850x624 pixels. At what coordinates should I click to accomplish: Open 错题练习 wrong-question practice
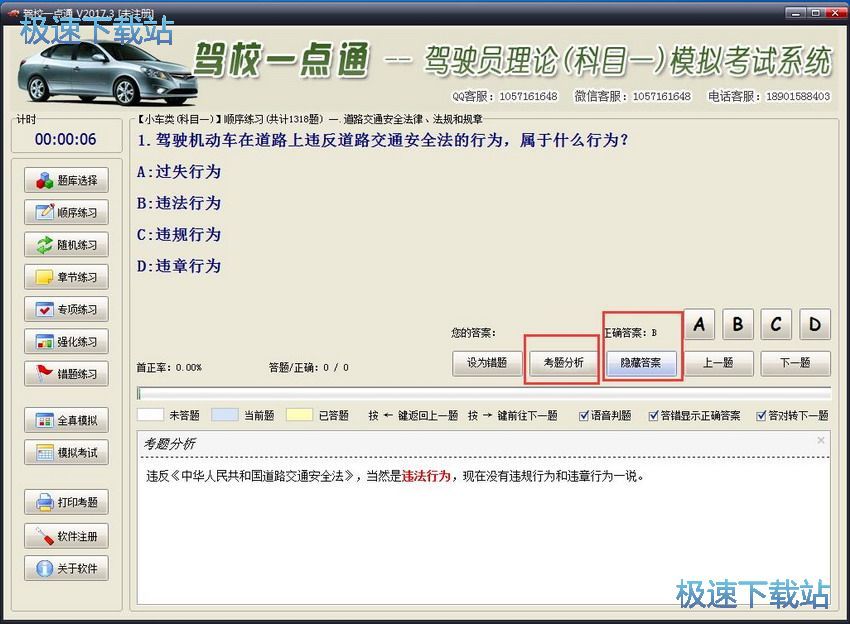click(x=66, y=374)
